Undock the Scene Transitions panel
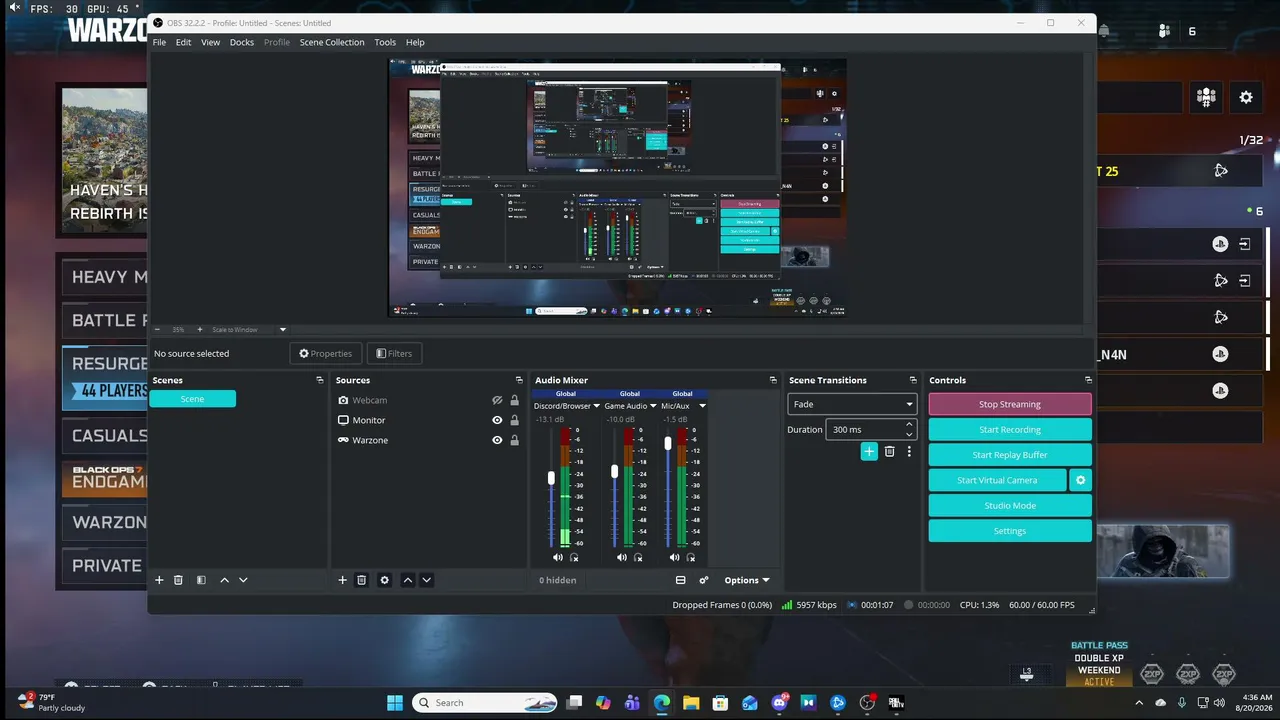Image resolution: width=1280 pixels, height=720 pixels. [913, 380]
